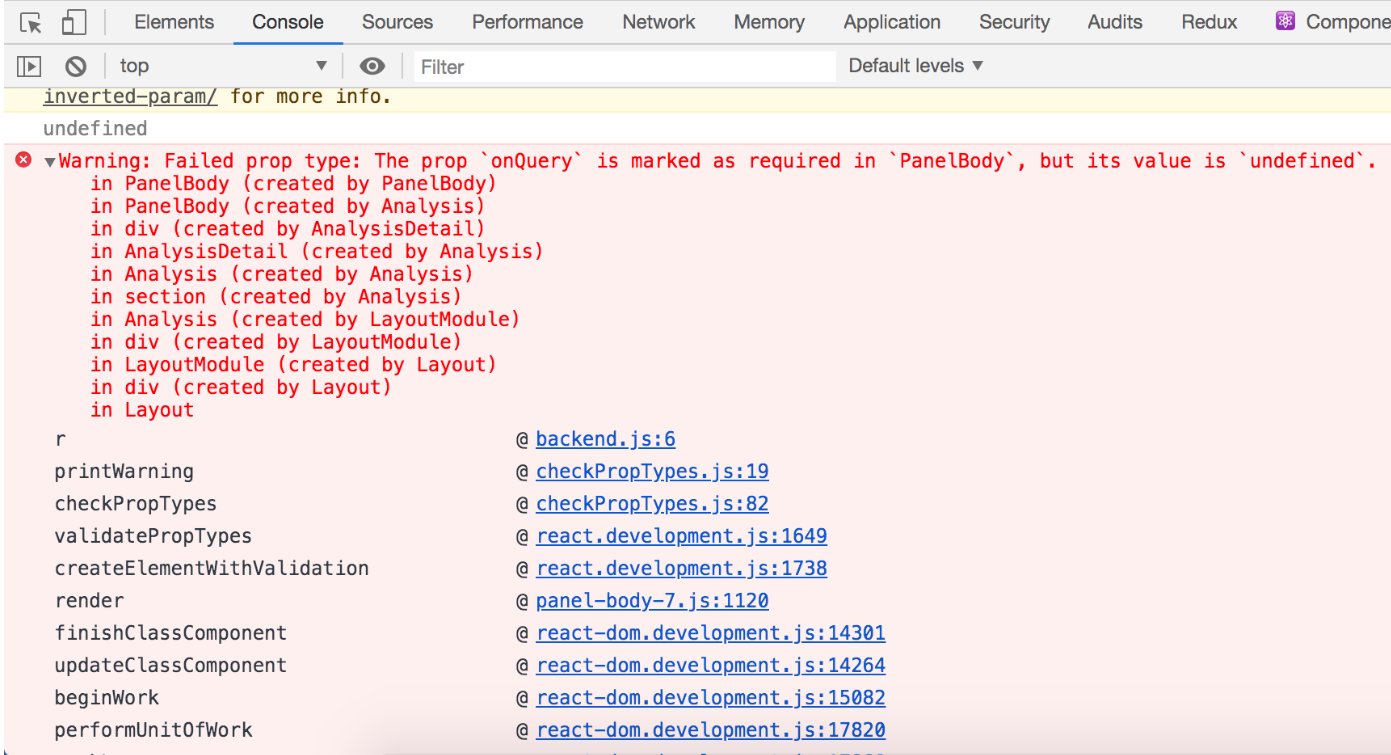Open the top context dropdown
Screen dimensions: 1391x755
[x=223, y=66]
